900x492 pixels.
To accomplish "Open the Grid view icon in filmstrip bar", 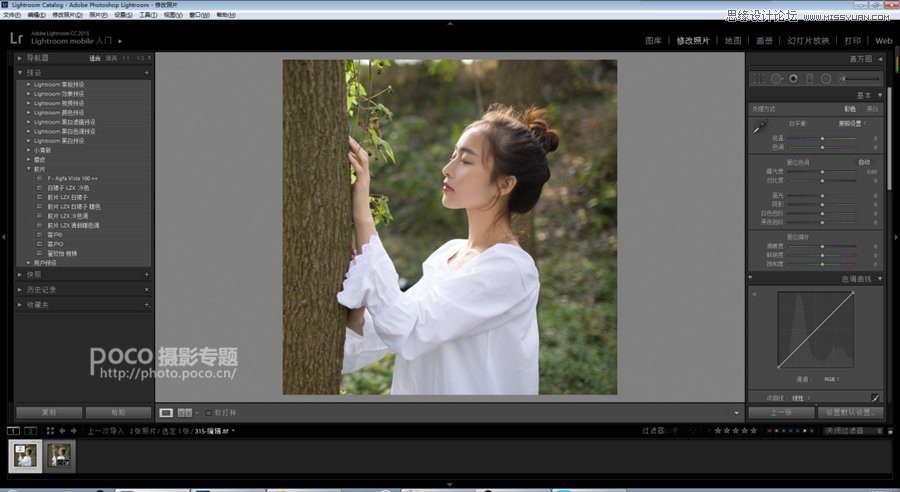I will [50, 431].
